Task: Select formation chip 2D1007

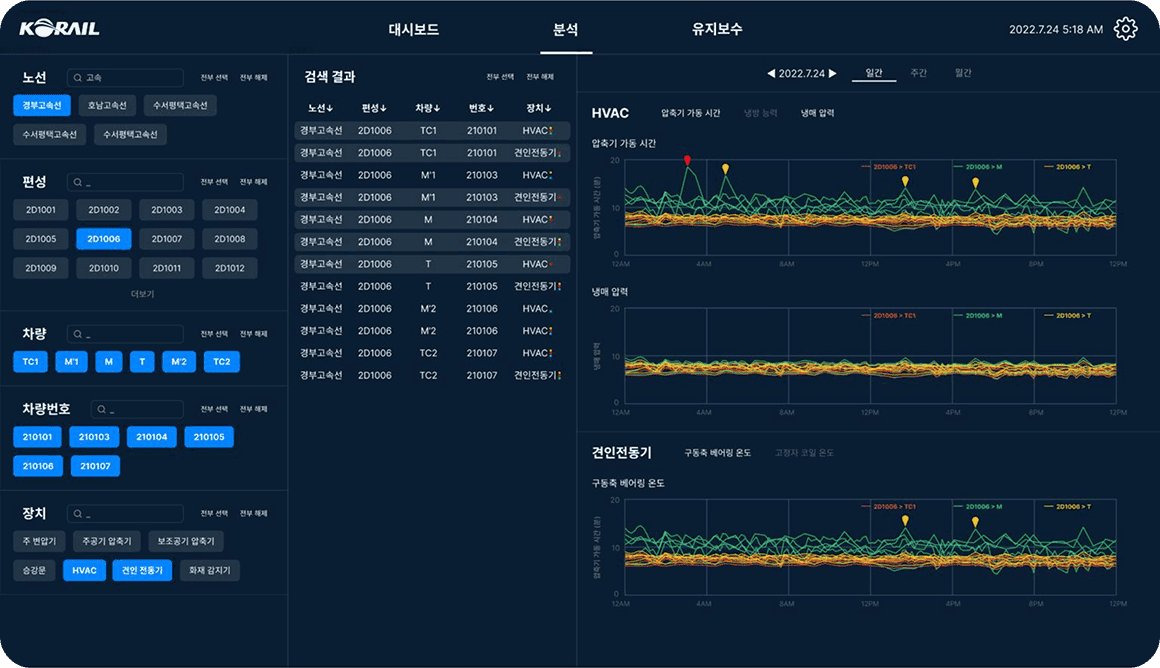Action: [x=166, y=239]
